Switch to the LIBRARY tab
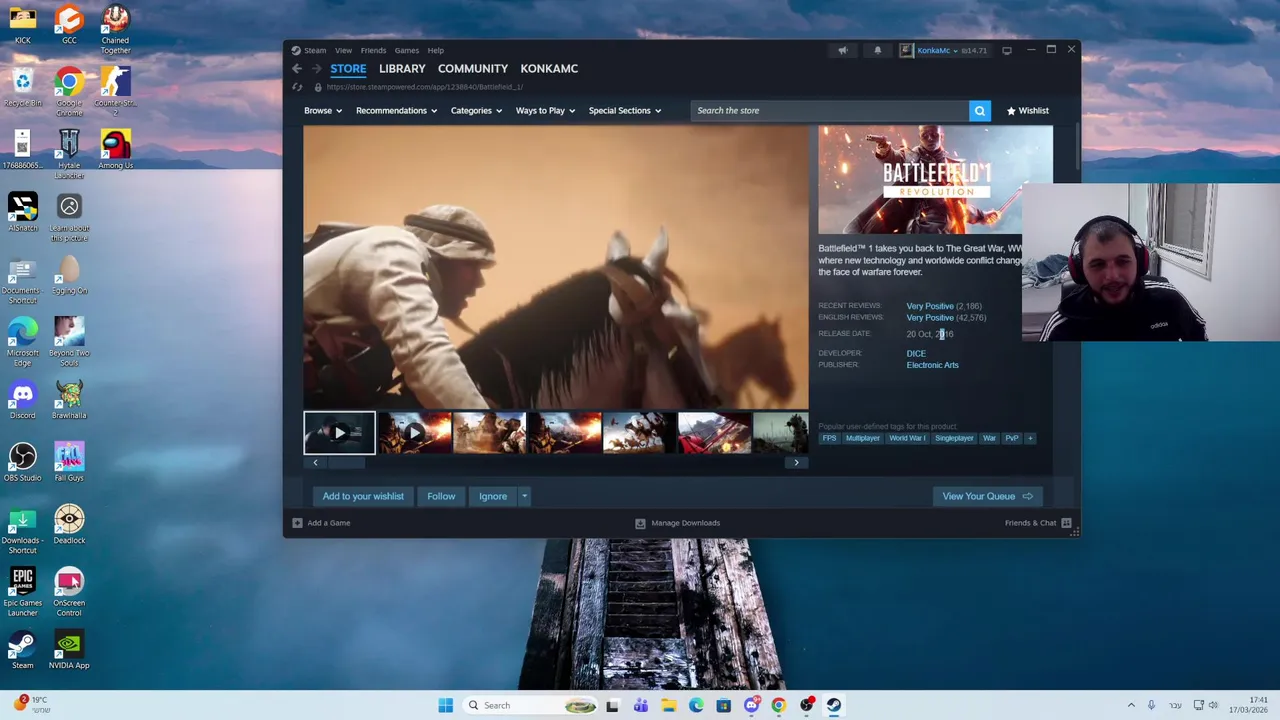Image resolution: width=1280 pixels, height=720 pixels. pyautogui.click(x=402, y=69)
